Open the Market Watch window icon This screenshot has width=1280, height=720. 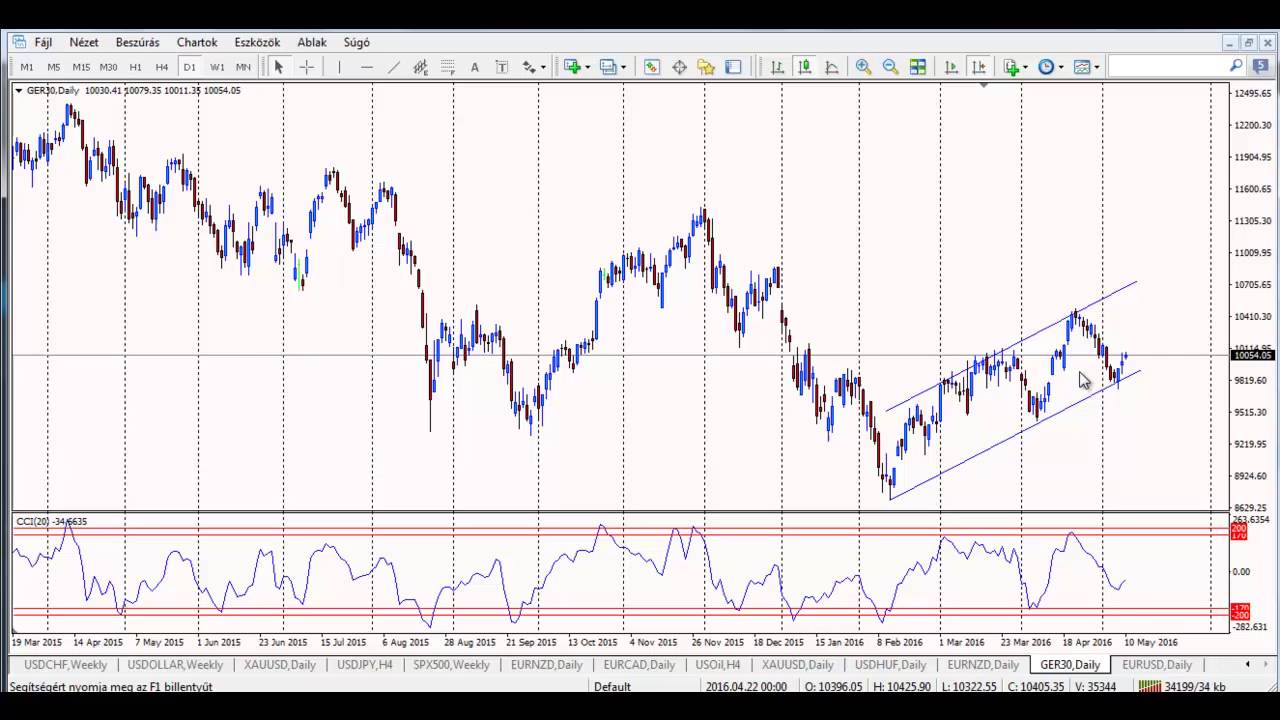652,67
